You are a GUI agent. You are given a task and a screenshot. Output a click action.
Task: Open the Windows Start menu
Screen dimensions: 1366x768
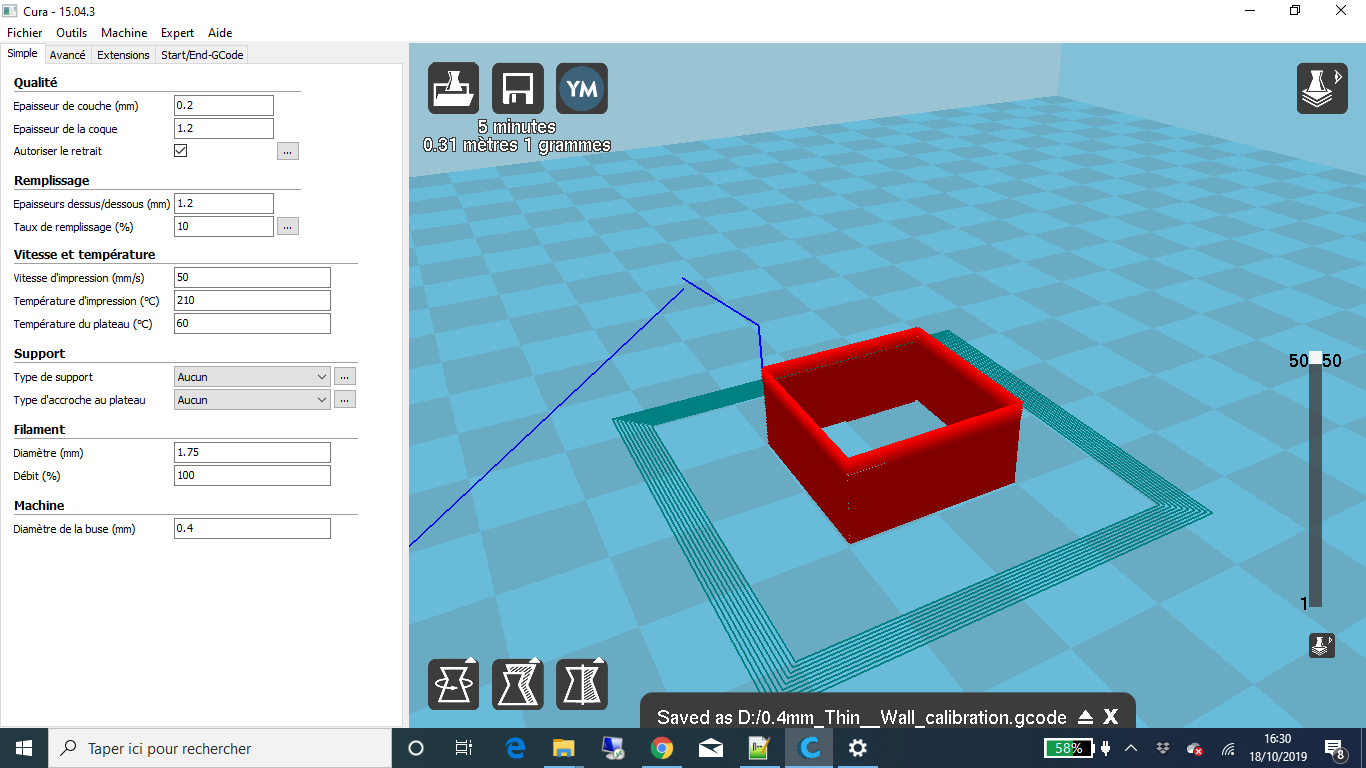tap(24, 748)
